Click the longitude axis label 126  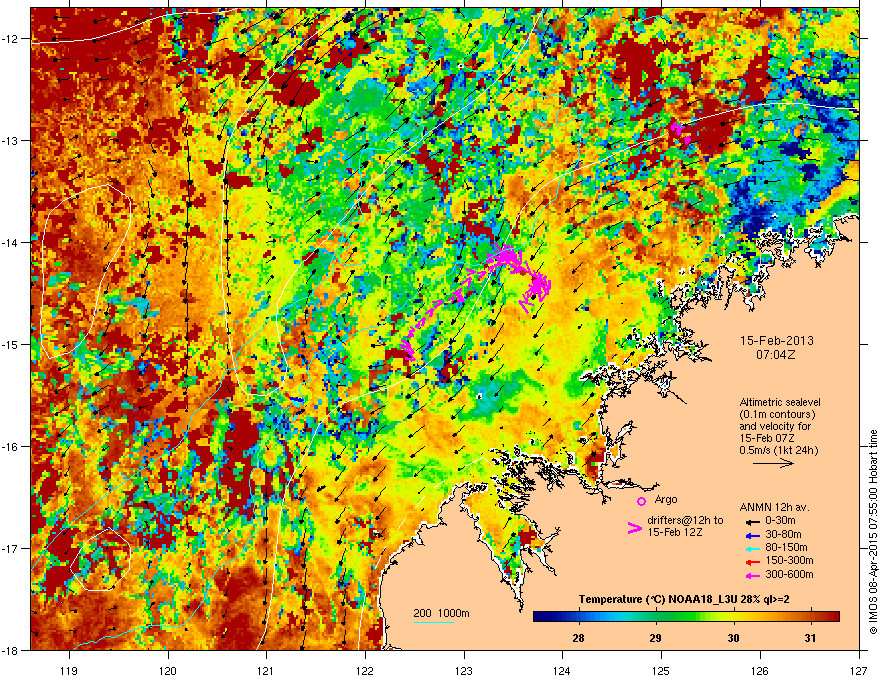click(x=760, y=670)
